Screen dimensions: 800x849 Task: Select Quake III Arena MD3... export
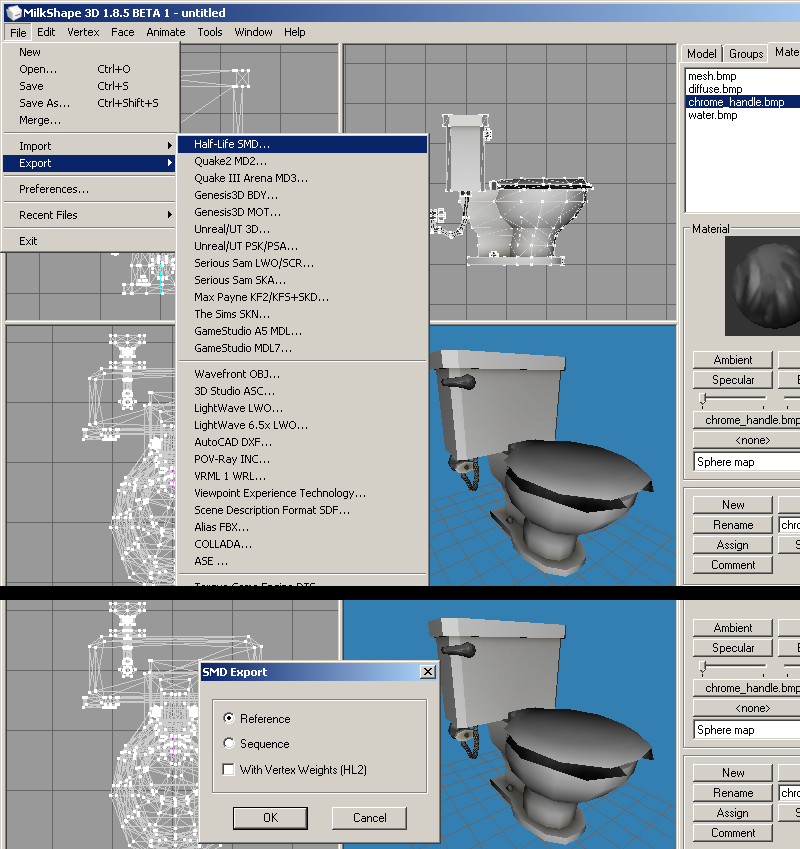(x=303, y=178)
